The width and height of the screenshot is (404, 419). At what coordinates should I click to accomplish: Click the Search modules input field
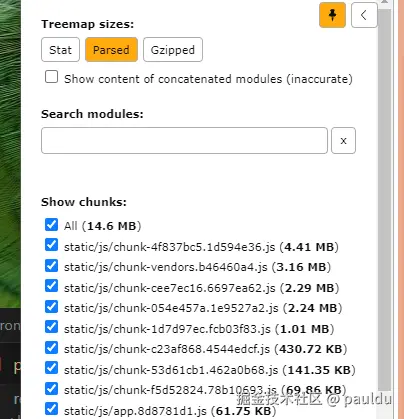click(184, 141)
